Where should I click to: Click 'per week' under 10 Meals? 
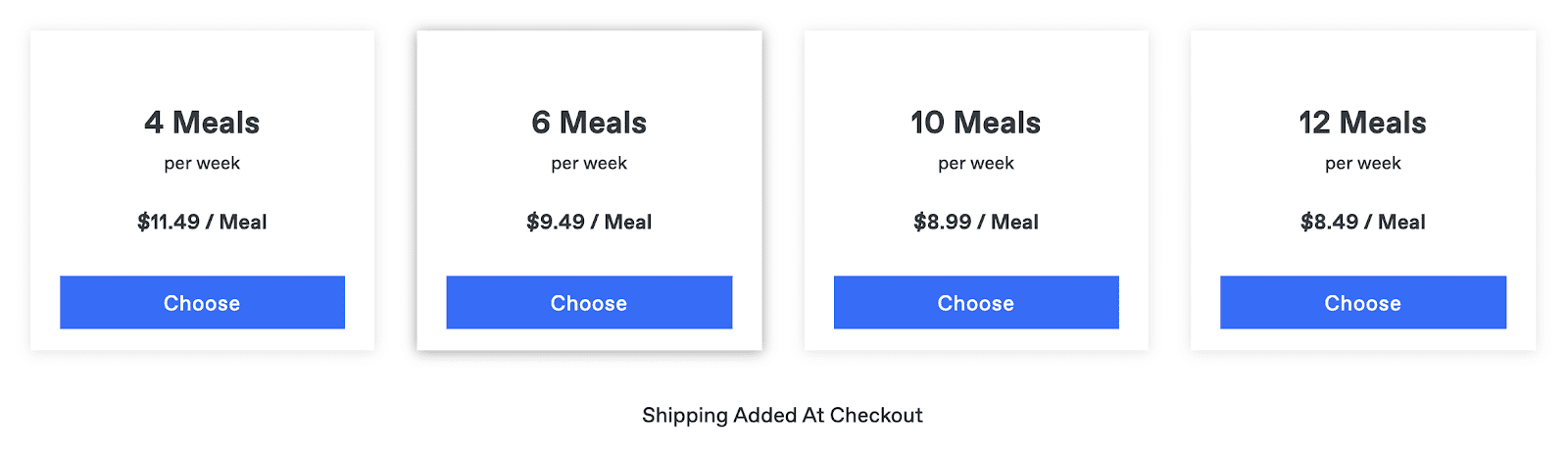point(976,164)
